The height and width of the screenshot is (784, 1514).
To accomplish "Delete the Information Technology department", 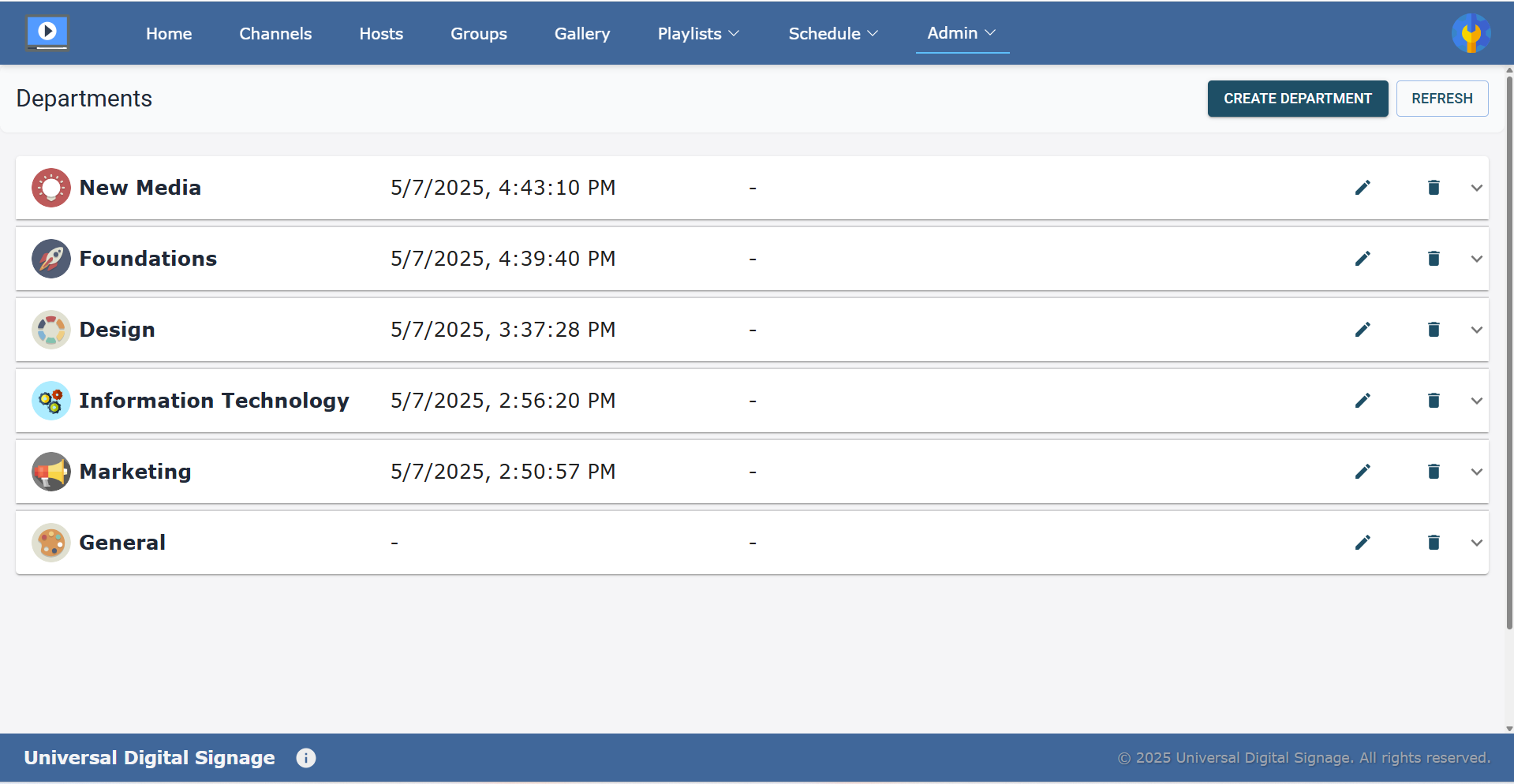I will point(1434,401).
